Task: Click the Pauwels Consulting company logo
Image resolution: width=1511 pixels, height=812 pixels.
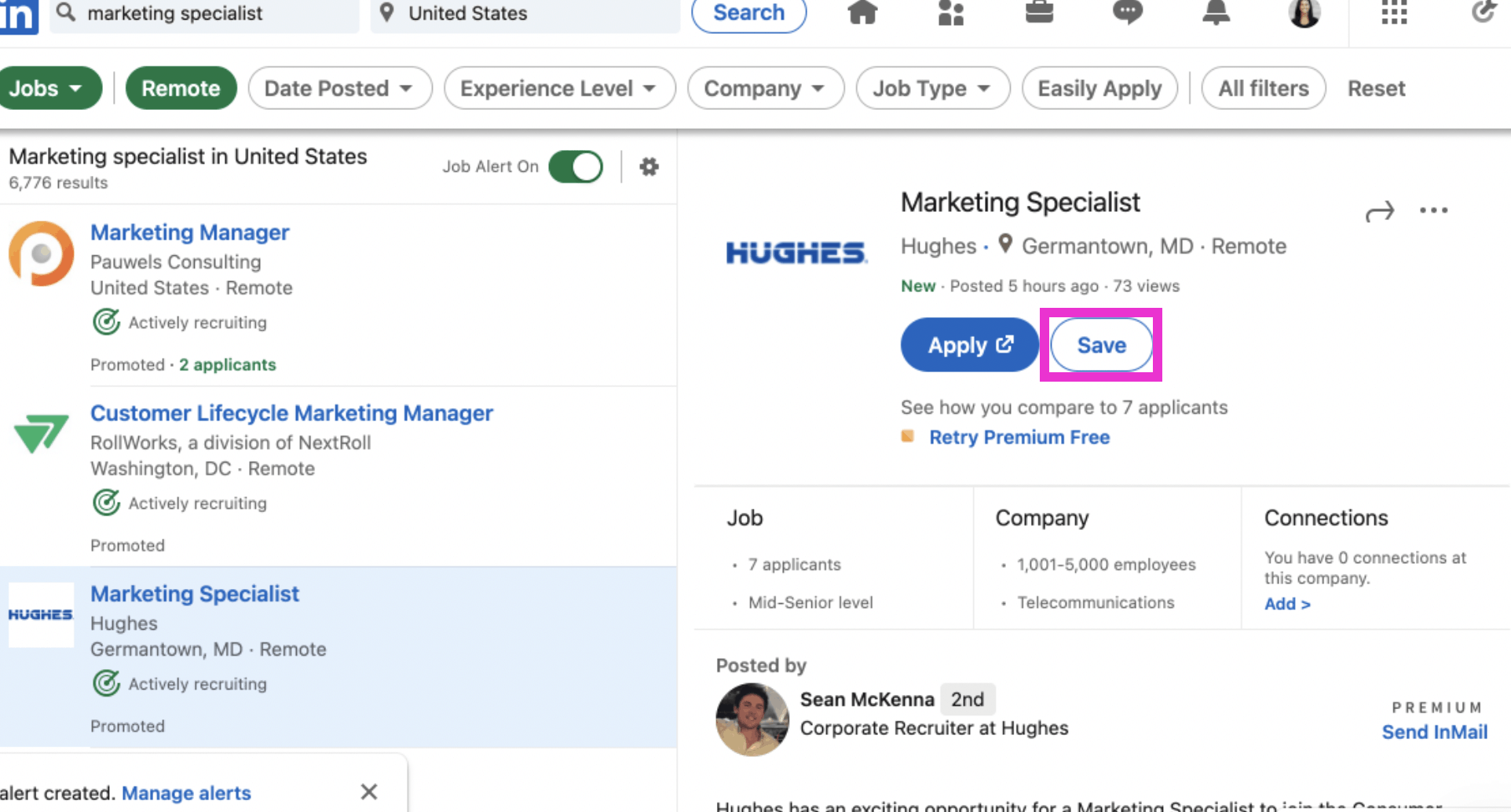Action: pos(41,254)
